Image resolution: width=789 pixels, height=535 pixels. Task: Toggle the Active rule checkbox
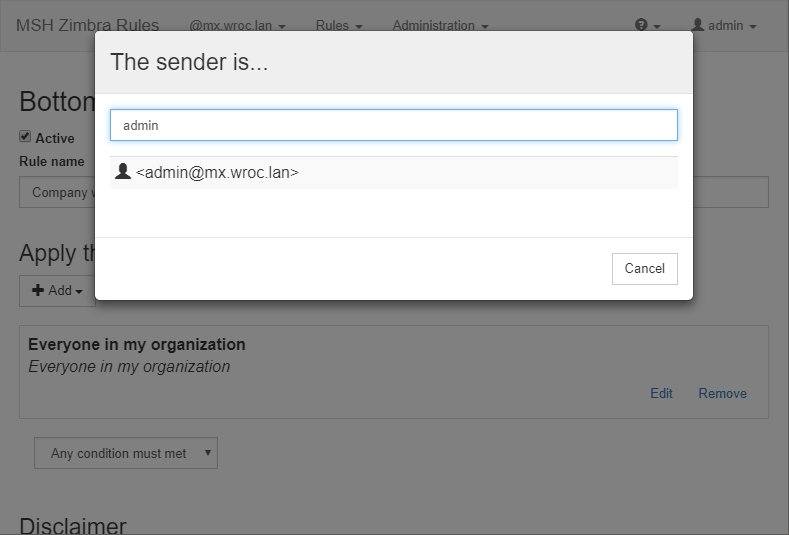point(25,136)
